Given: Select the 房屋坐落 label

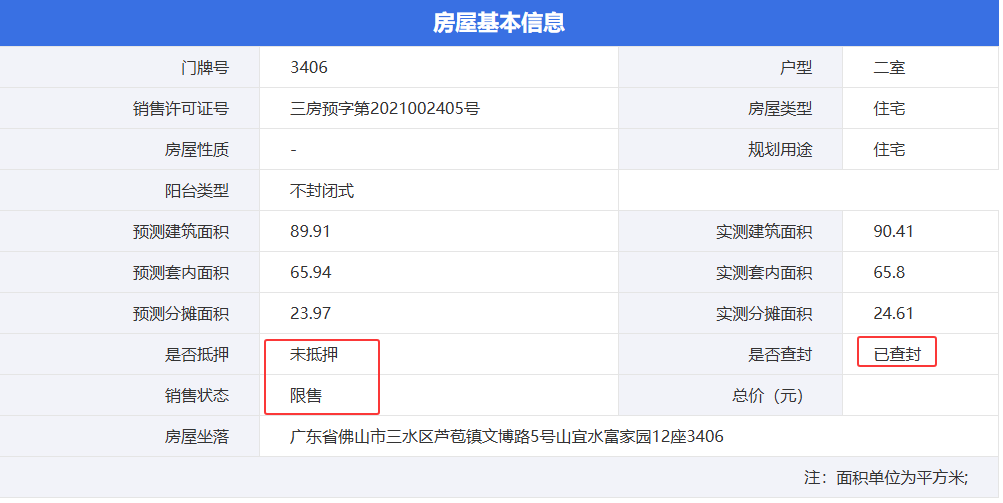Looking at the screenshot, I should pos(196,436).
